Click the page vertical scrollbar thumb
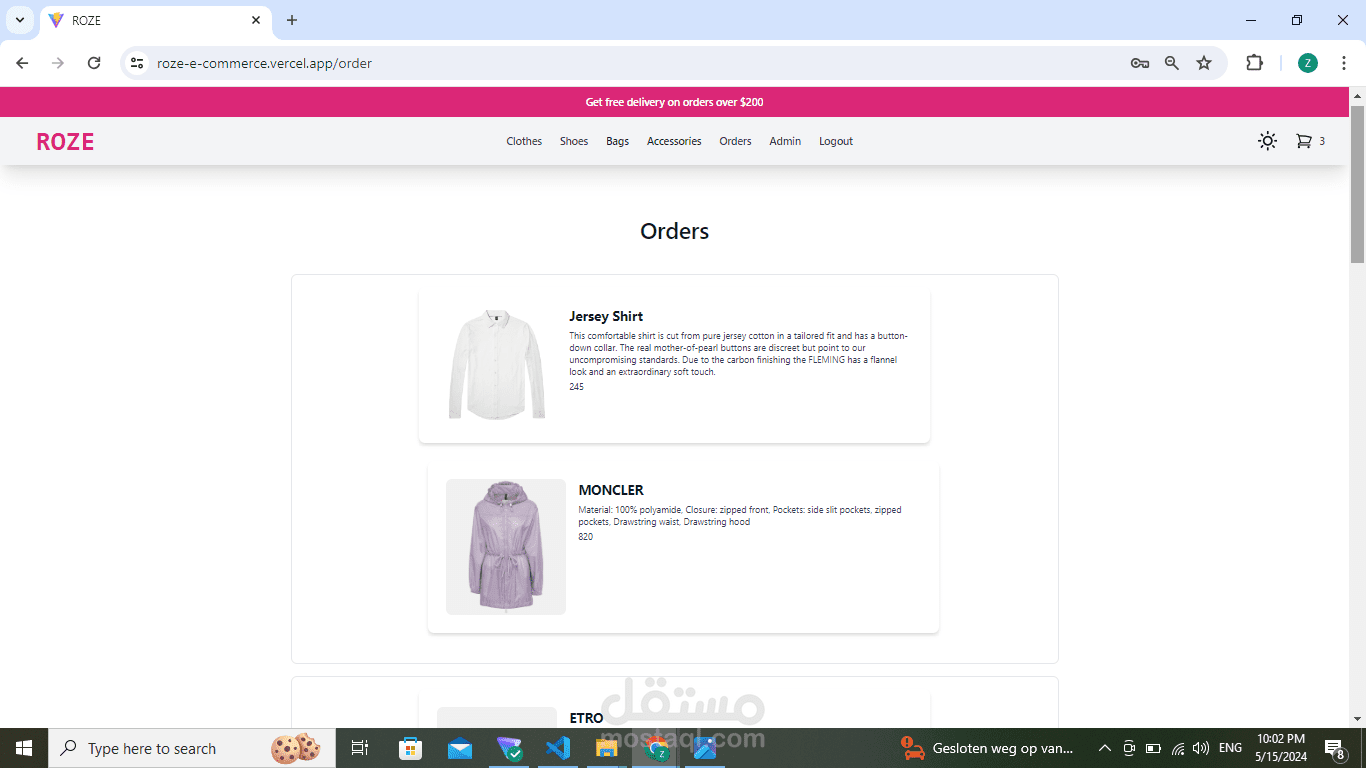 pyautogui.click(x=1357, y=184)
